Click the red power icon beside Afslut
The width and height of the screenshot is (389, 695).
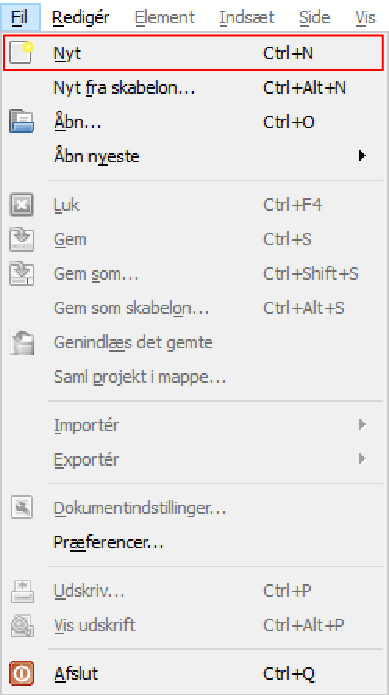click(21, 674)
